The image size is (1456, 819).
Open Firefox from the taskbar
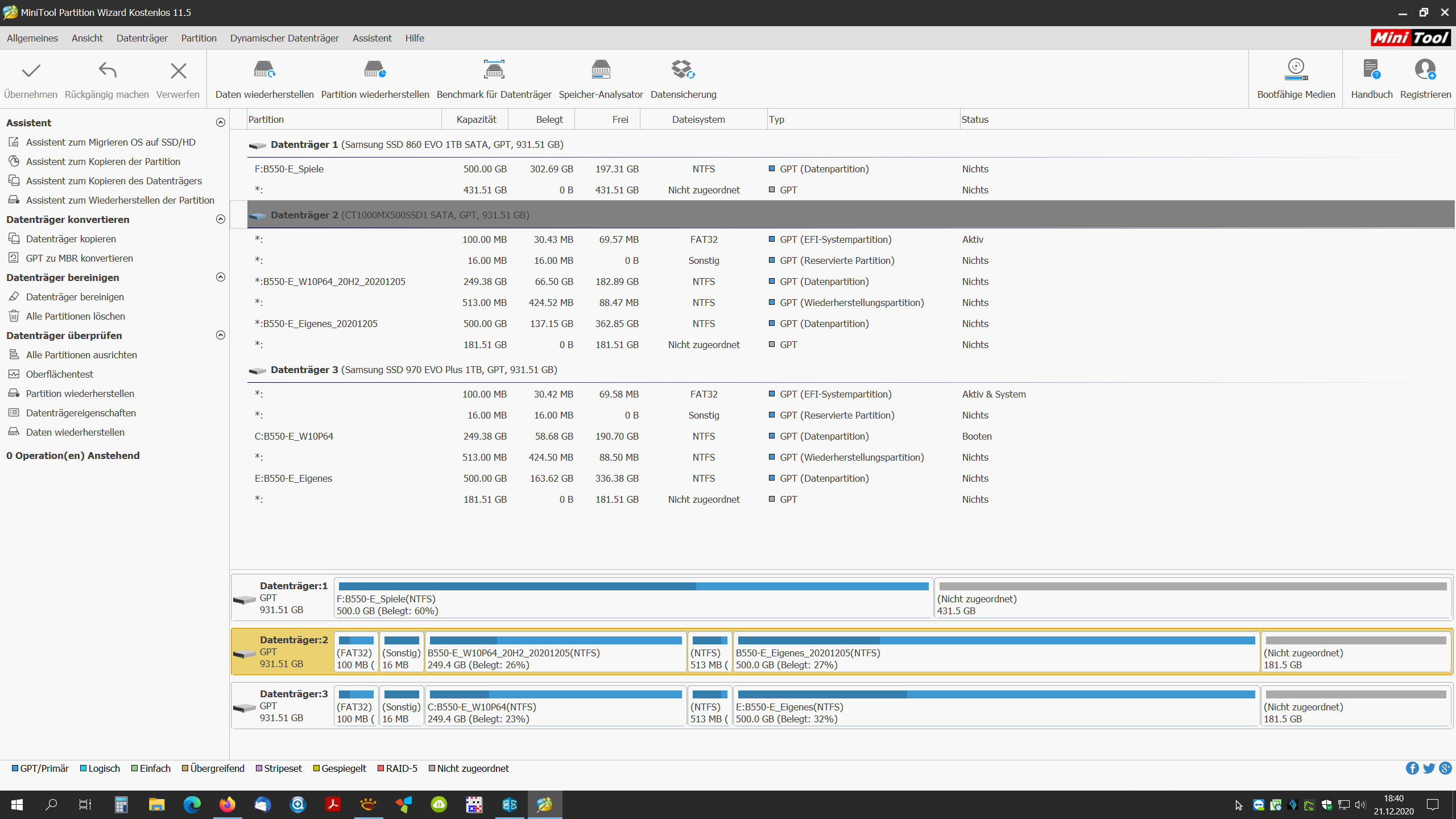pyautogui.click(x=227, y=804)
